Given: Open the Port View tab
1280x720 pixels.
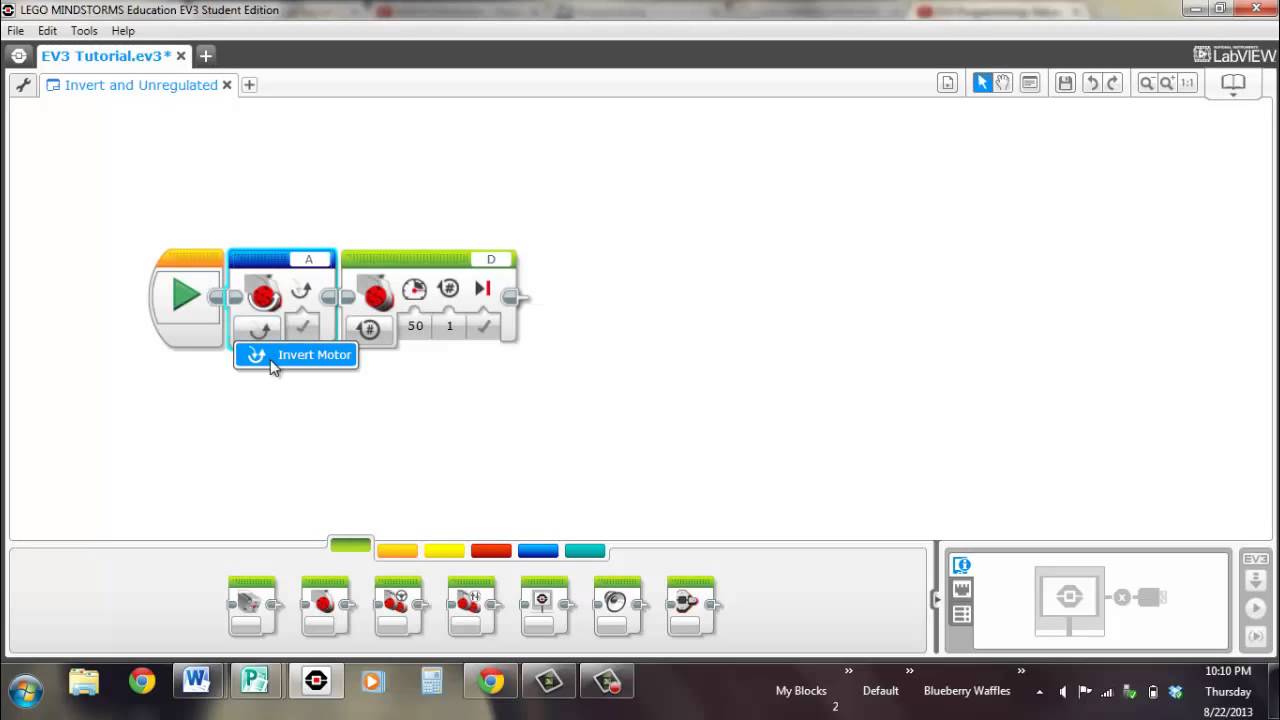Looking at the screenshot, I should 962,590.
